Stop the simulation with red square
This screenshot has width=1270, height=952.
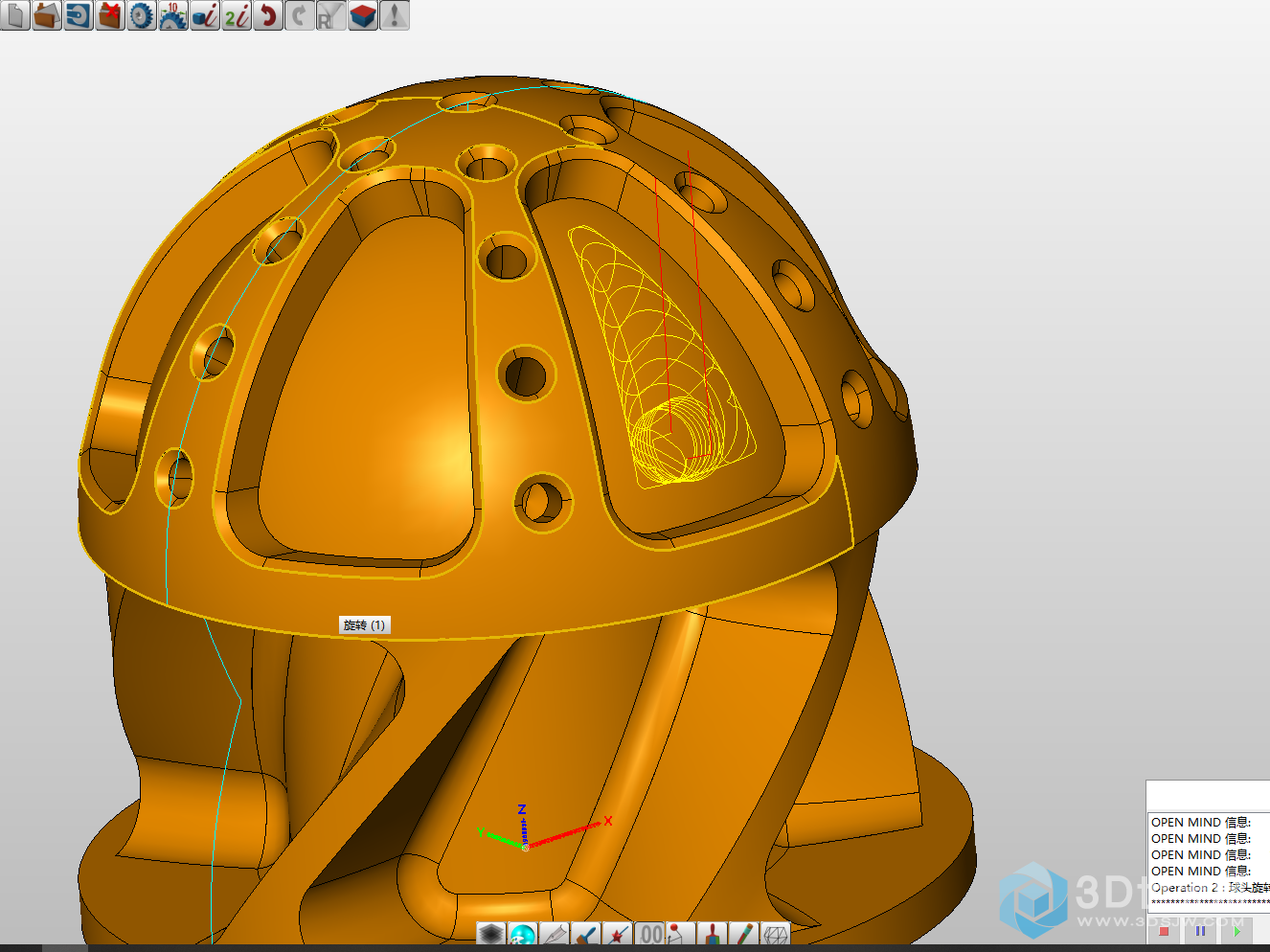[x=1164, y=931]
